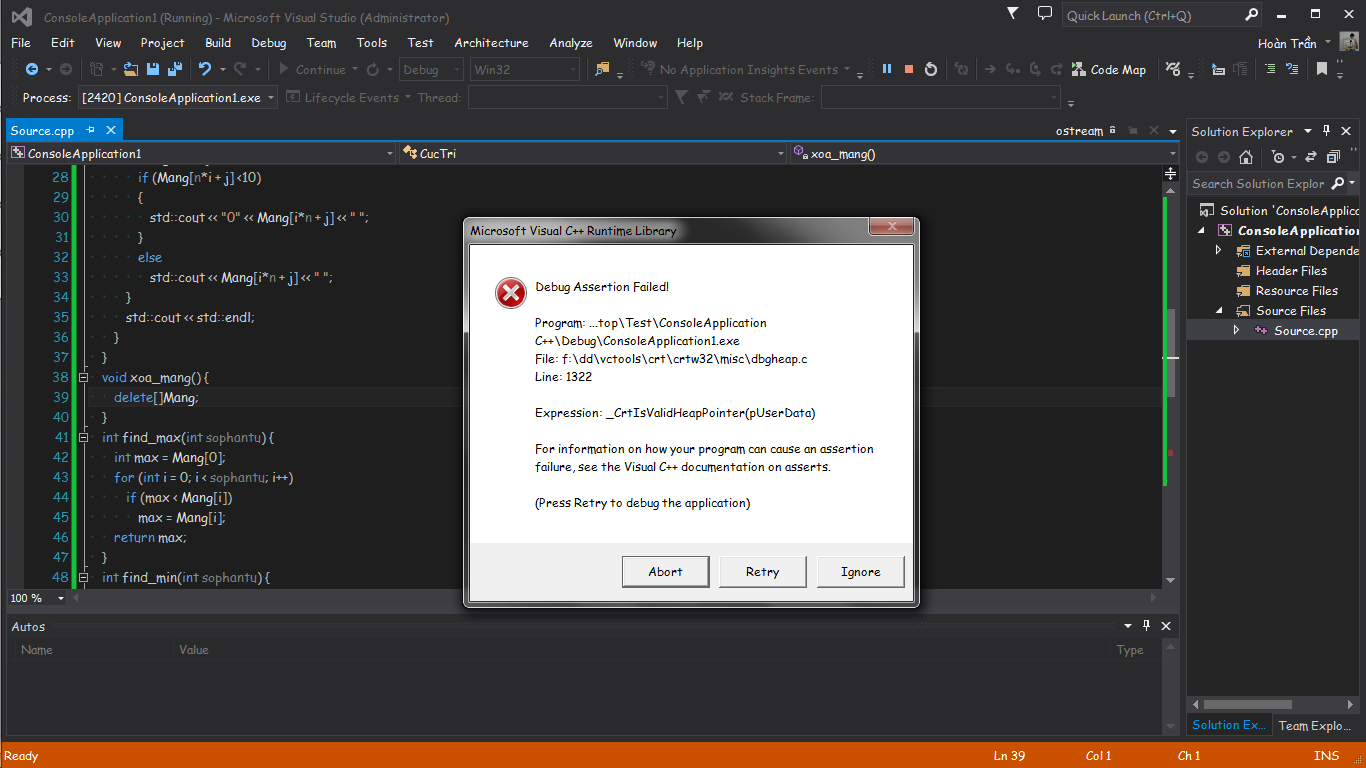Image resolution: width=1366 pixels, height=768 pixels.
Task: Click Collapse All icon in Solution Explorer
Action: click(1333, 157)
